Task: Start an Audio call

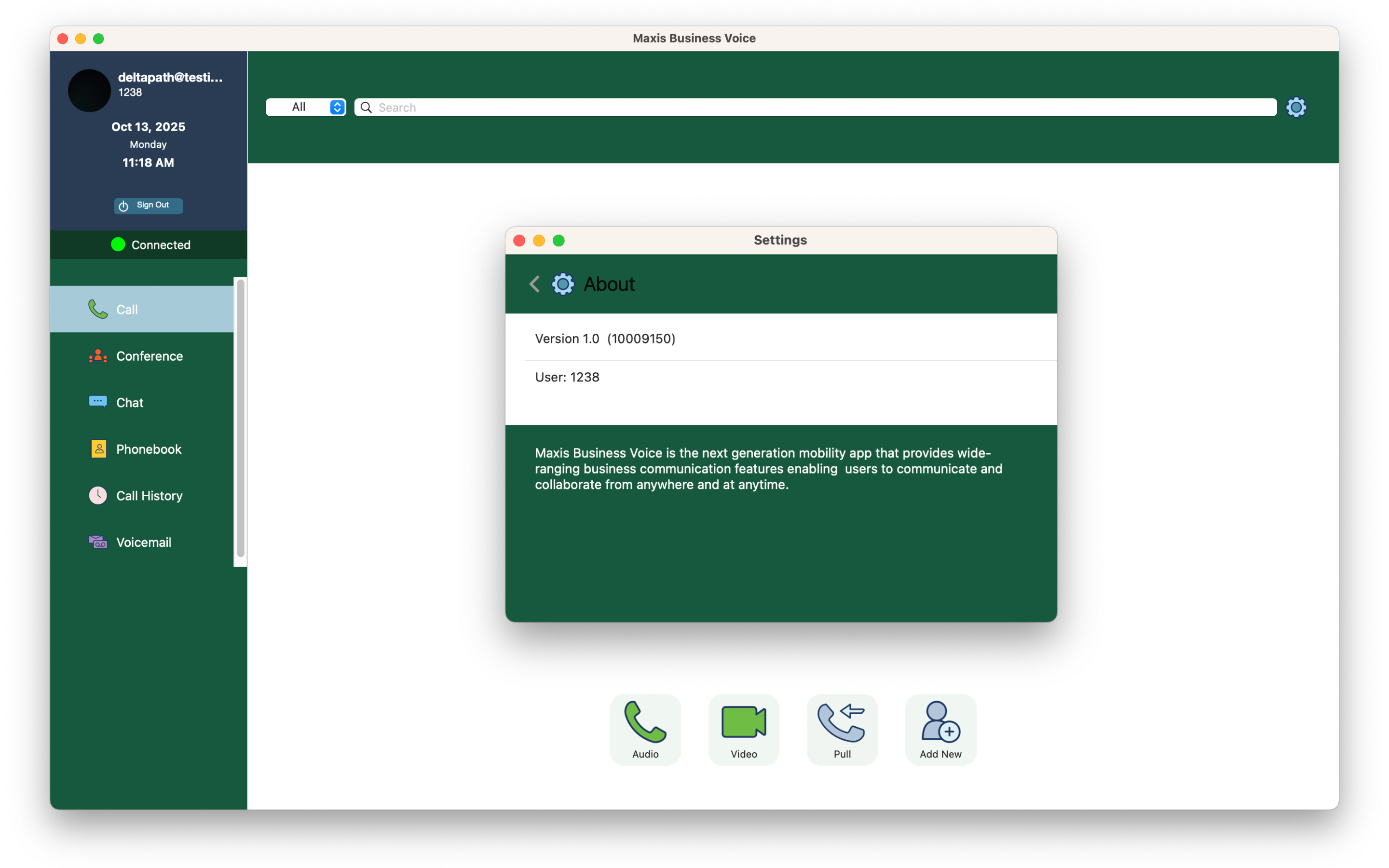Action: (x=645, y=730)
